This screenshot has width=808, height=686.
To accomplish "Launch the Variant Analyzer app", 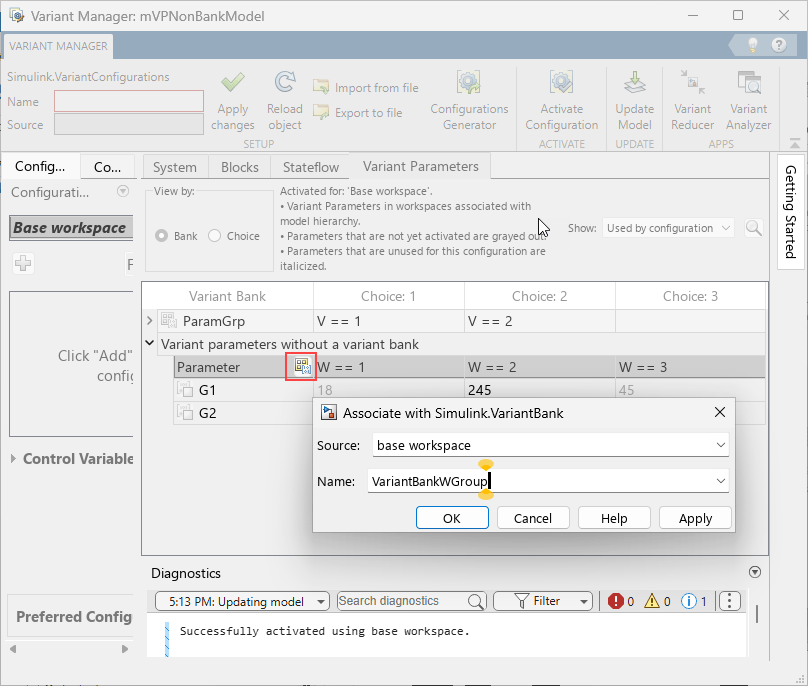I will click(748, 101).
